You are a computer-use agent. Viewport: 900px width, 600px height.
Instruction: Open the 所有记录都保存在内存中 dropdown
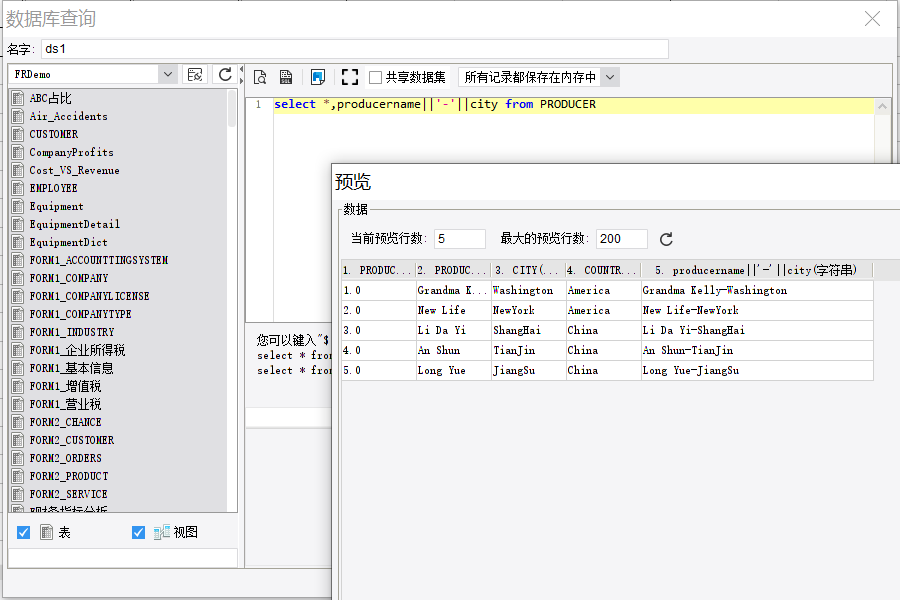[610, 77]
